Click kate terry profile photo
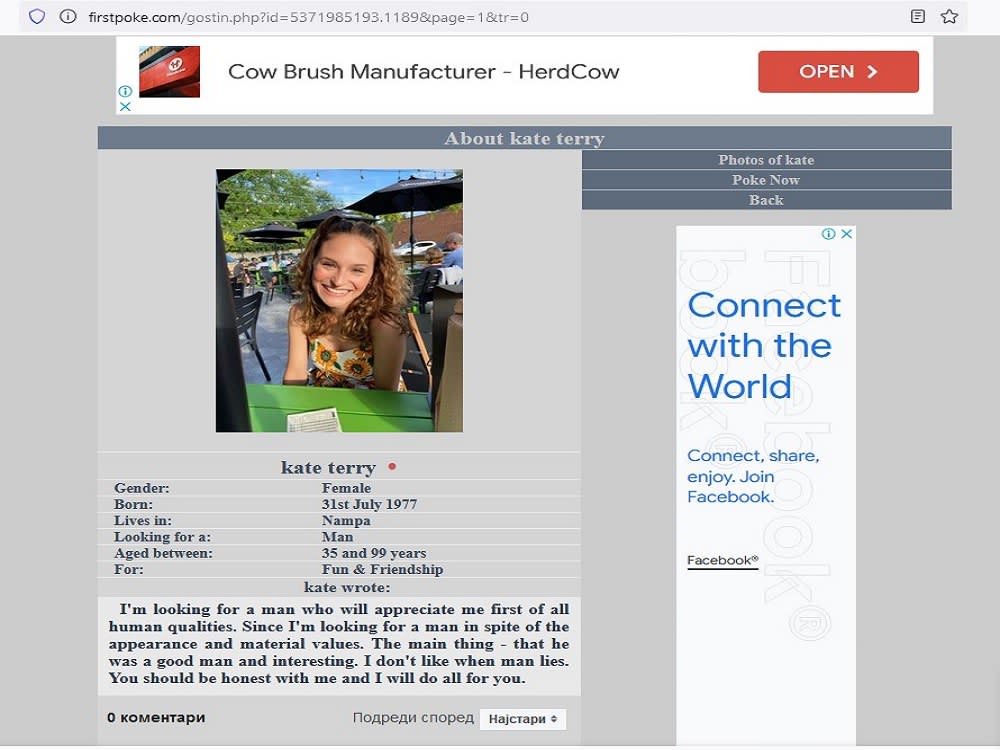 coord(339,300)
